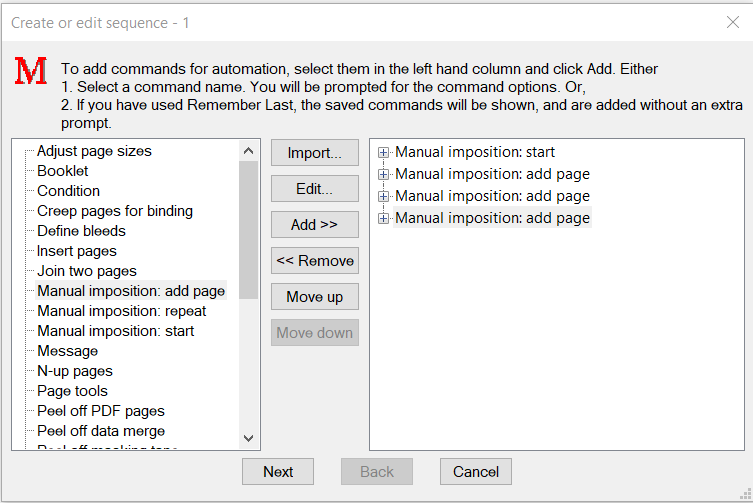This screenshot has width=753, height=503.
Task: Click the Add >> button
Action: pyautogui.click(x=315, y=225)
